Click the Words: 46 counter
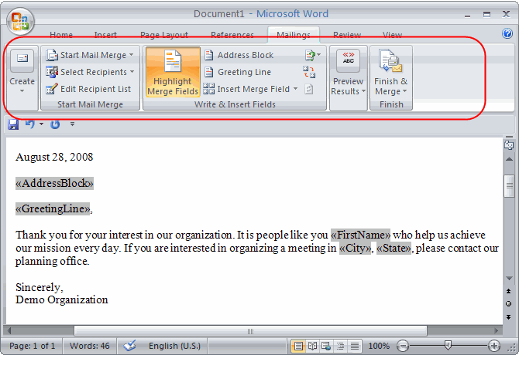 [89, 346]
